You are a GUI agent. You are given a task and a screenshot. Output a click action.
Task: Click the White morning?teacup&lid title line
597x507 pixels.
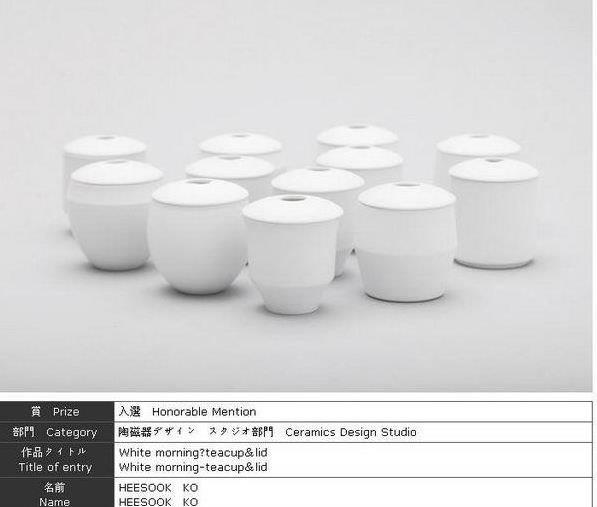pos(193,453)
